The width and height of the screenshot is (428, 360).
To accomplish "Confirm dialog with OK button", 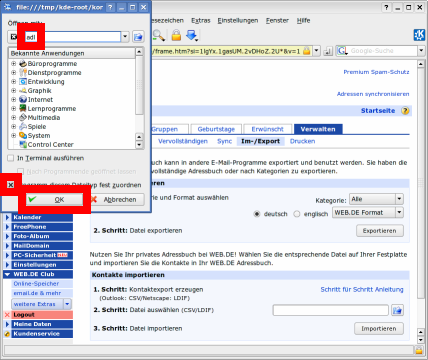I will pyautogui.click(x=55, y=199).
